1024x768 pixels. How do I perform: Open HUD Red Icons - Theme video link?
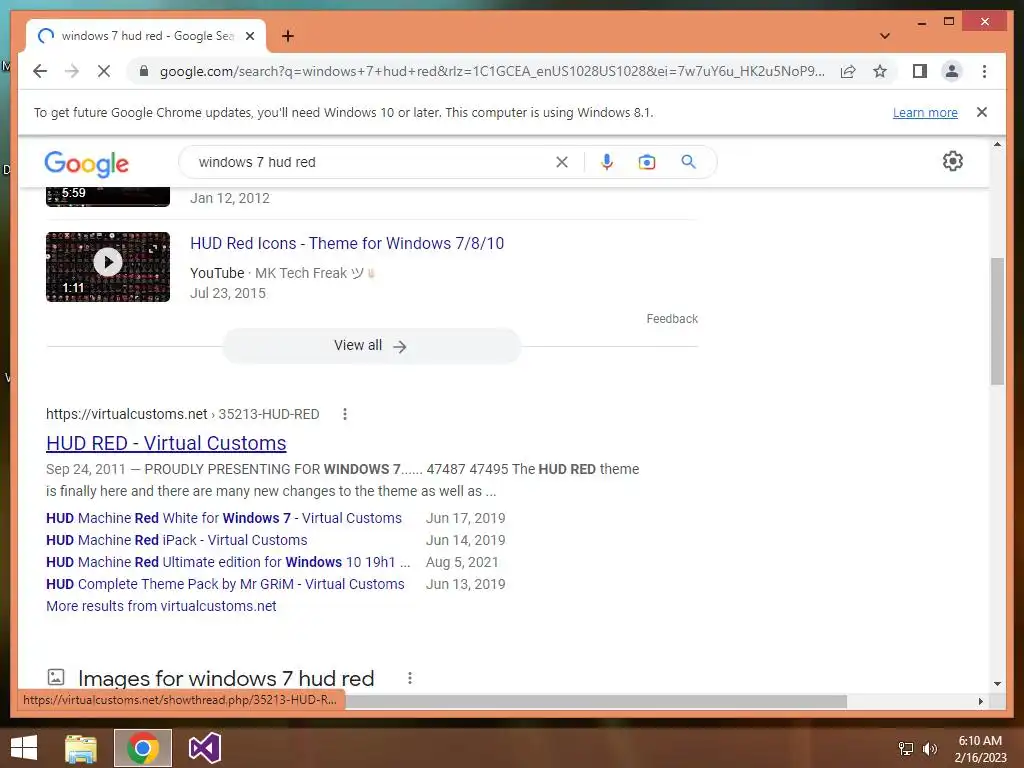click(347, 244)
